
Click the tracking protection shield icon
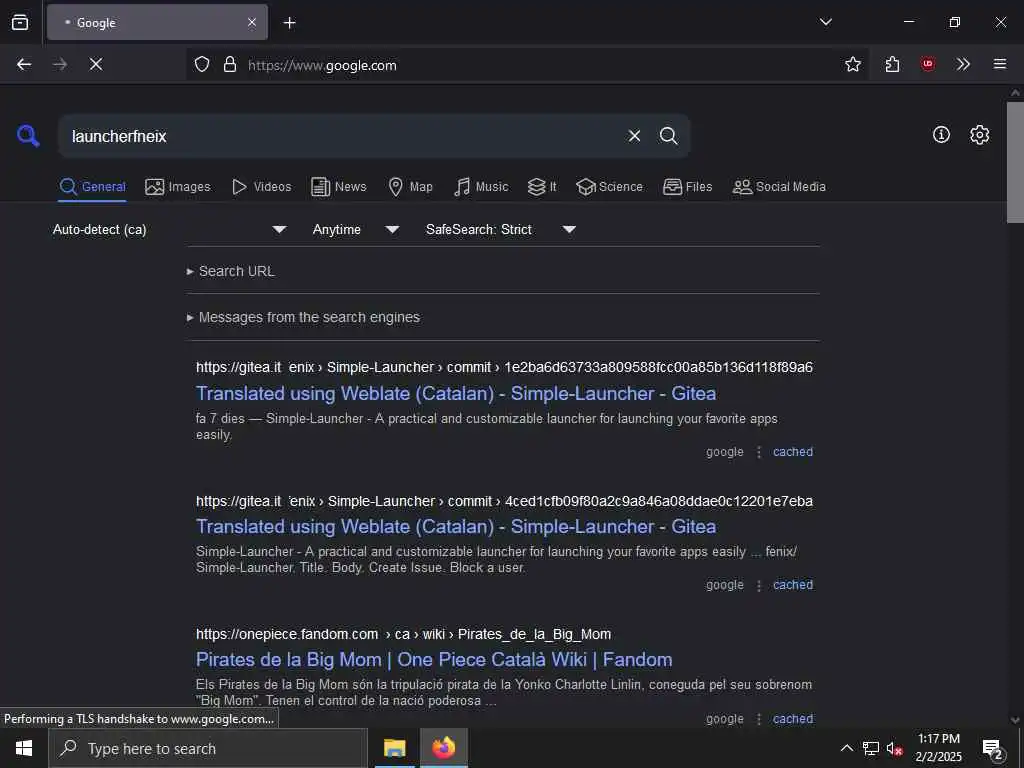point(202,64)
